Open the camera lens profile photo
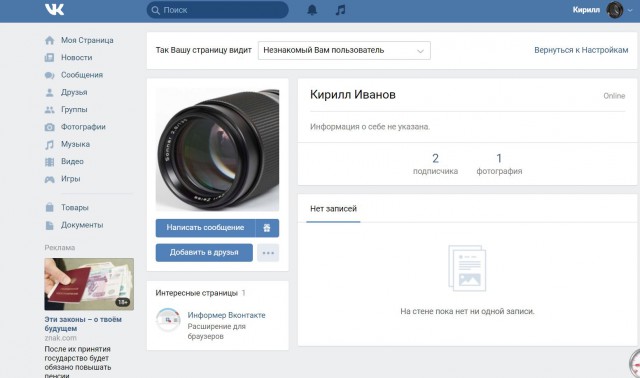 tap(217, 149)
